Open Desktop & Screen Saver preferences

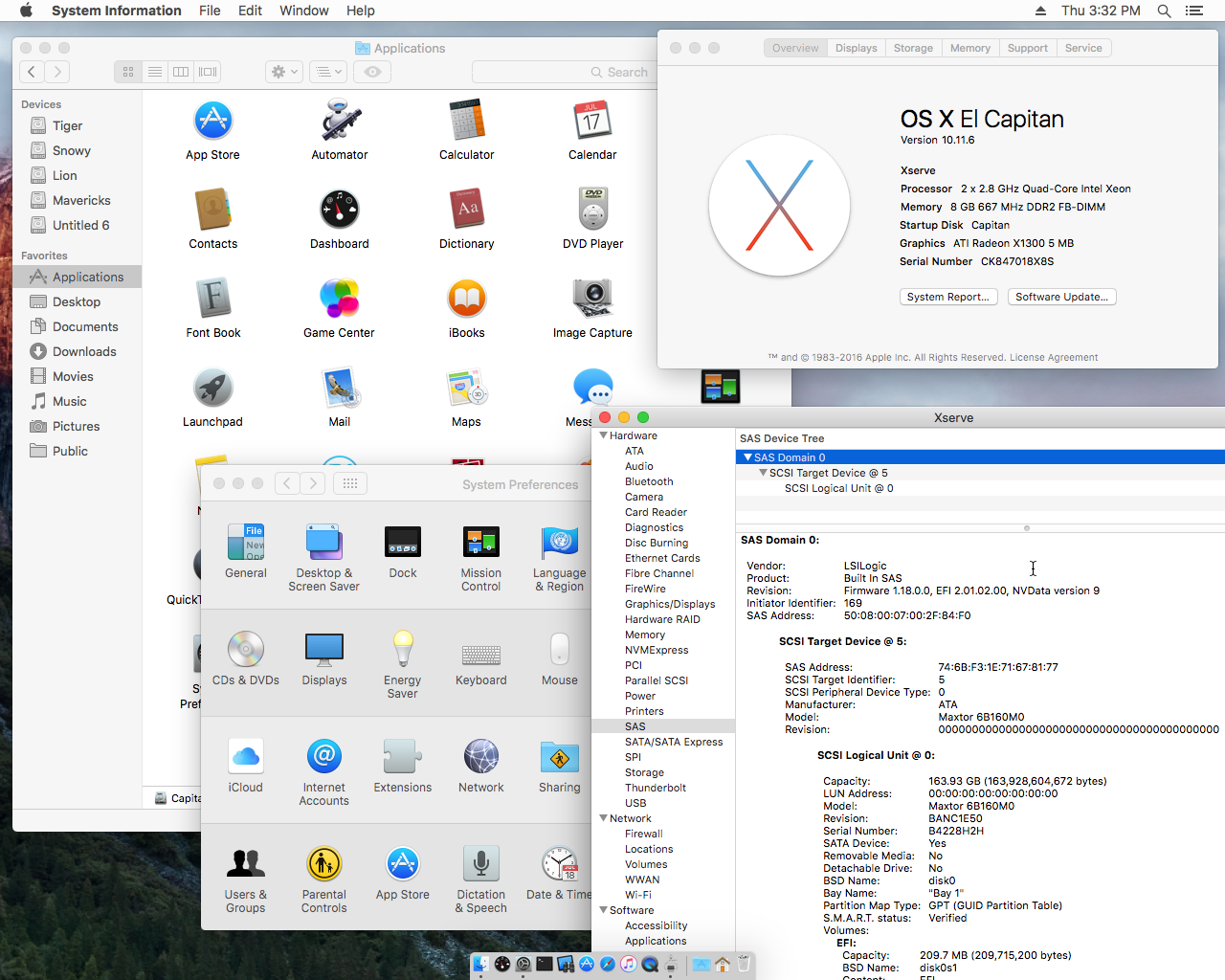click(x=324, y=542)
